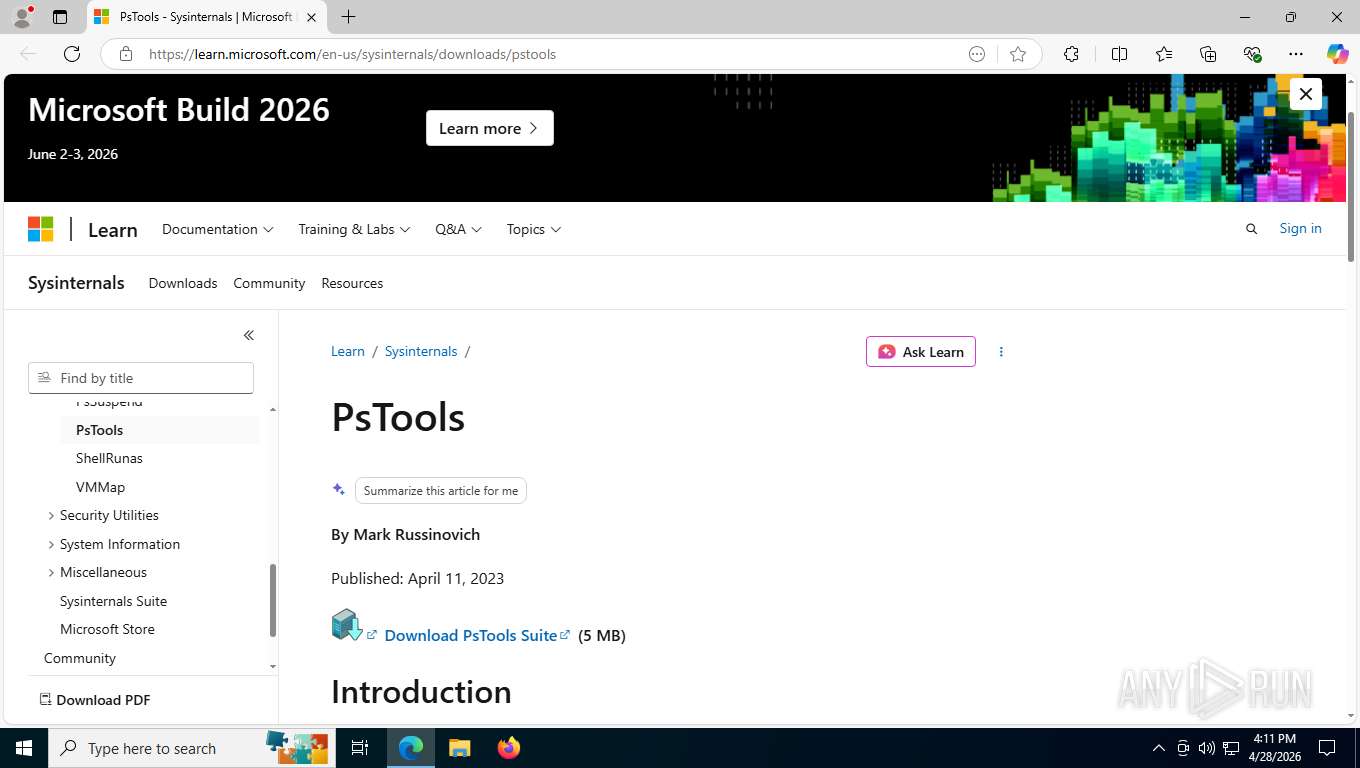Launch Firefox from the taskbar
The height and width of the screenshot is (768, 1360).
pyautogui.click(x=509, y=748)
